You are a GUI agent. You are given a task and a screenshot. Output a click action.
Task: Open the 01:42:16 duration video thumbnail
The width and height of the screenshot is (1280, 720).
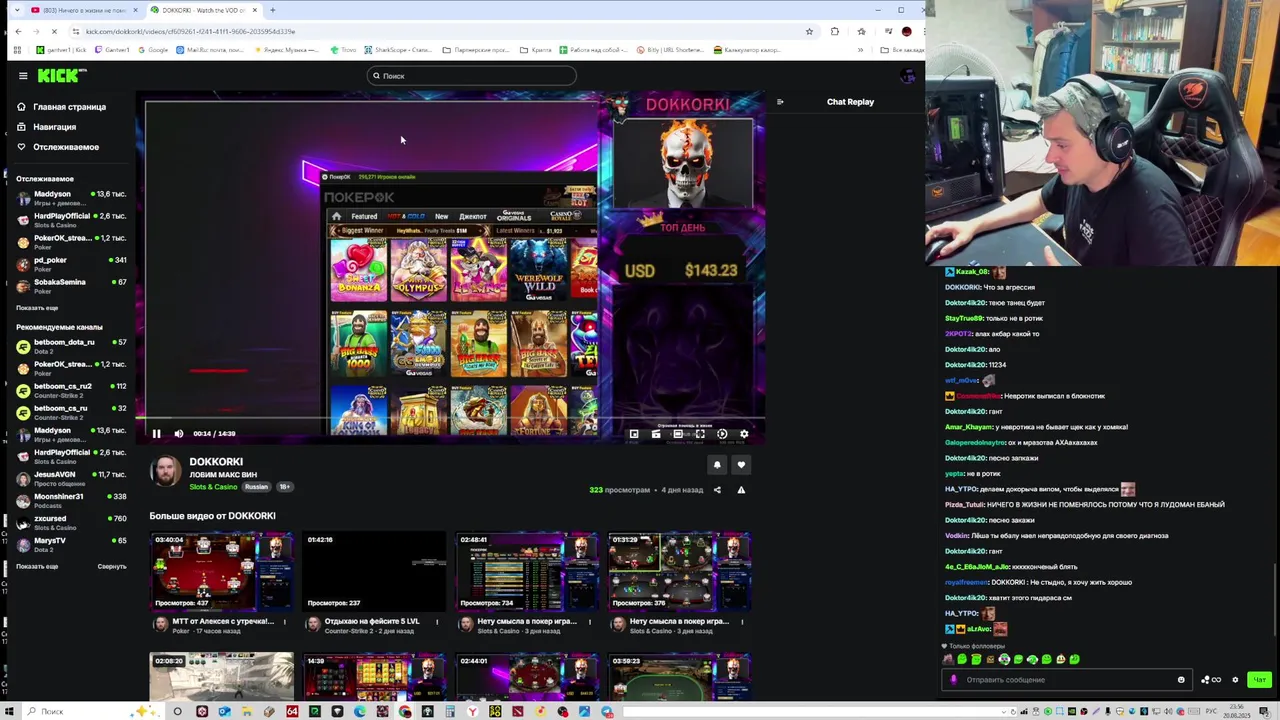[374, 572]
